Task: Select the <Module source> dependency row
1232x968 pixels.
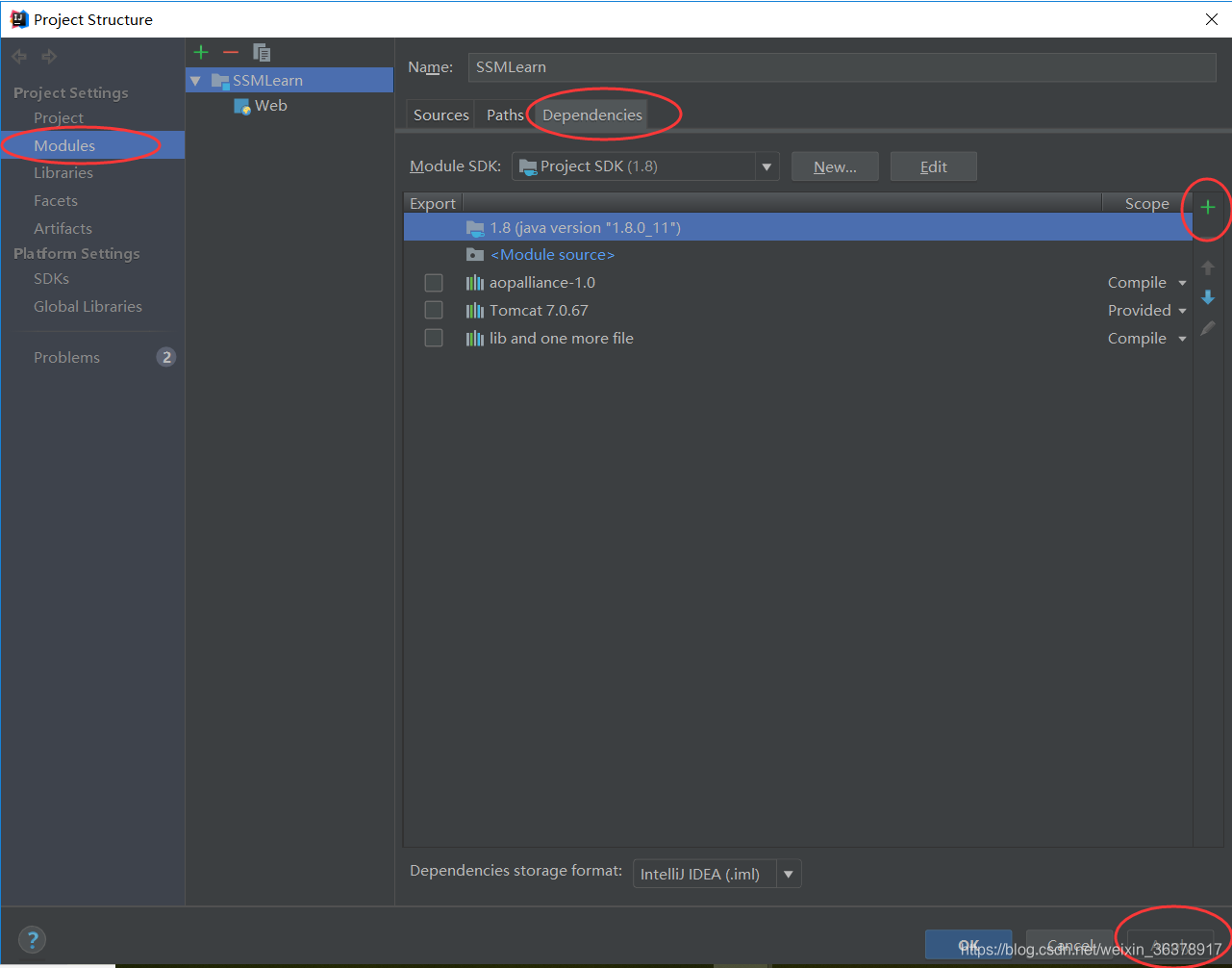Action: (798, 255)
